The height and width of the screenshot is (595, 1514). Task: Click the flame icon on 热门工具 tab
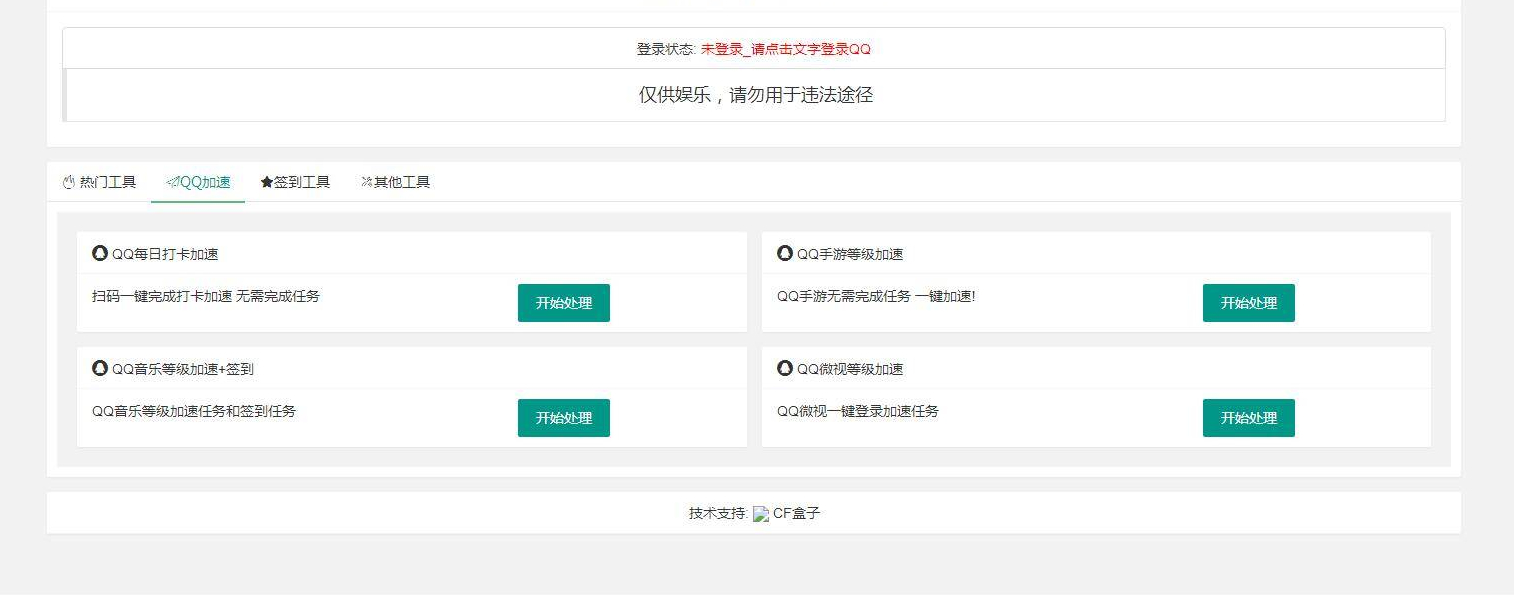(x=69, y=182)
